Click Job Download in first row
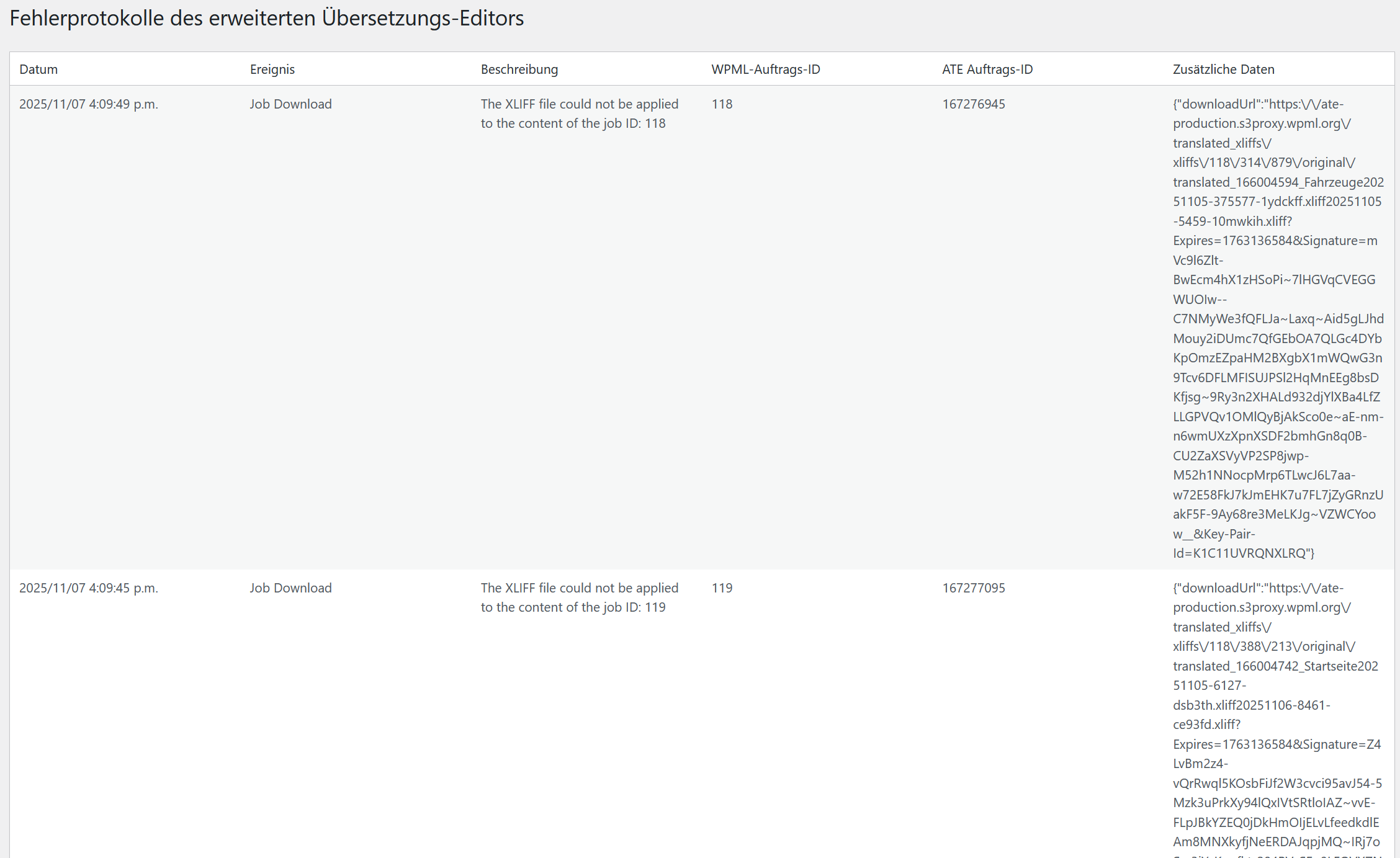The height and width of the screenshot is (858, 1400). click(290, 104)
